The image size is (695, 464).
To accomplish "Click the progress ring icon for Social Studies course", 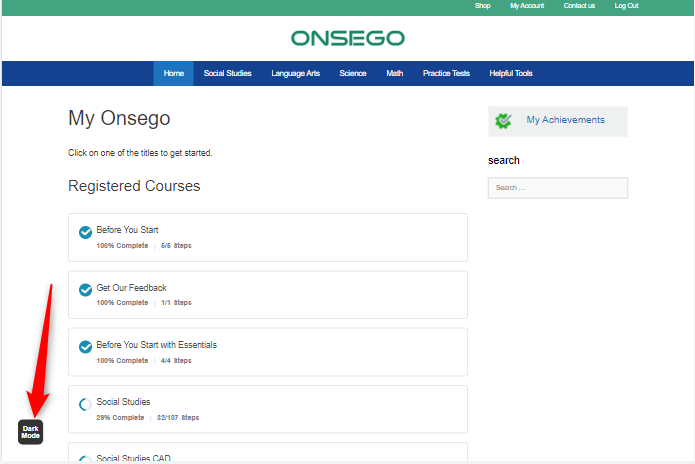I will [85, 404].
